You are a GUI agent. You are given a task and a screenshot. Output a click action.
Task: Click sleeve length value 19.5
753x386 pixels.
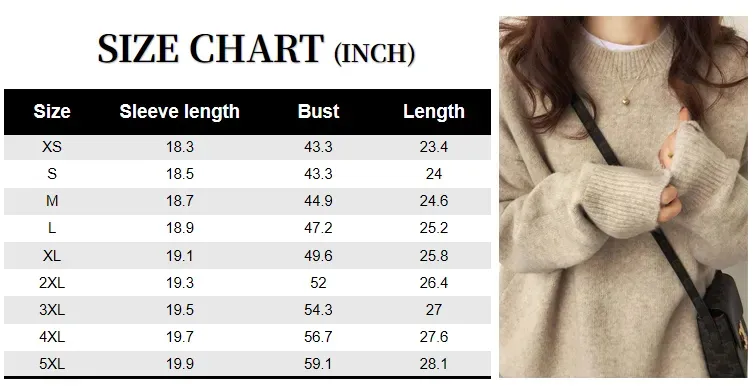tap(180, 310)
